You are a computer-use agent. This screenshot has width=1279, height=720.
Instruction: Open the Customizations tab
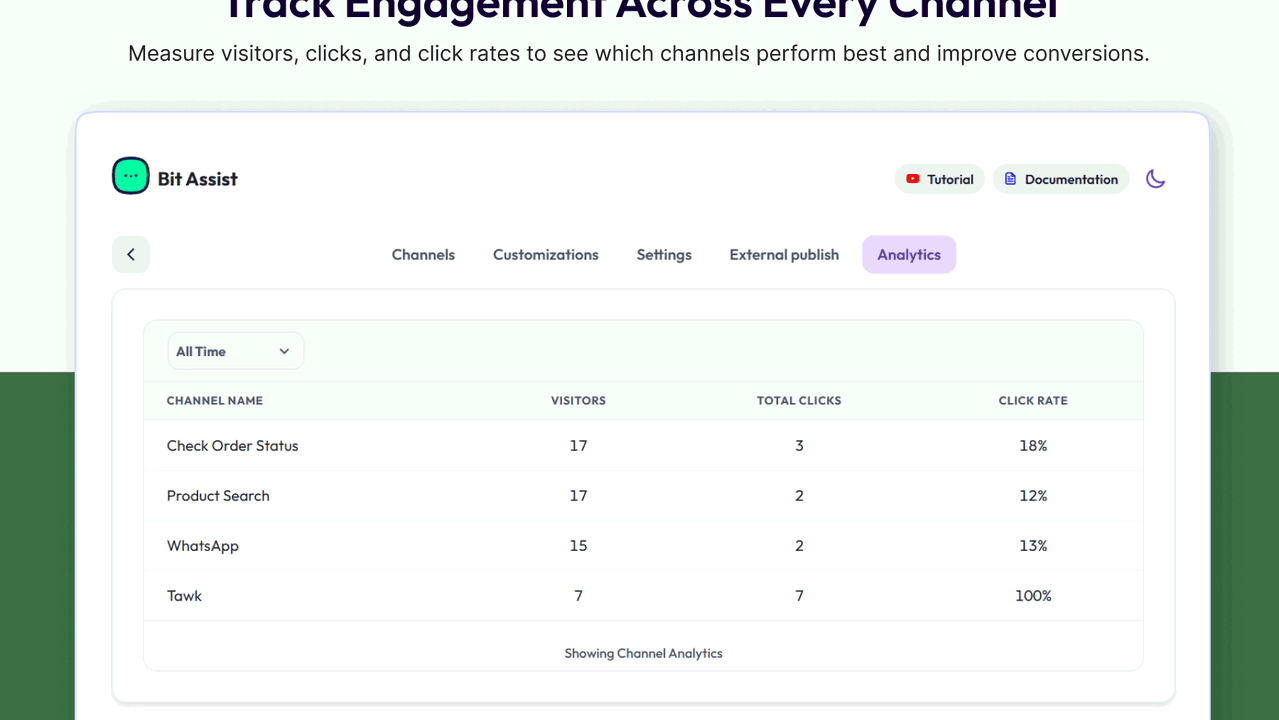[546, 254]
